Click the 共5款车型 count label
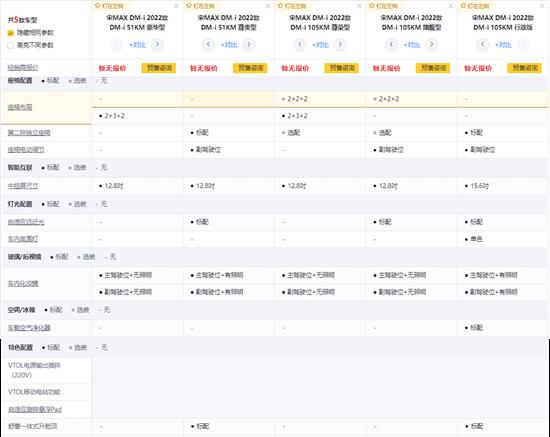The height and width of the screenshot is (437, 550). [22, 20]
